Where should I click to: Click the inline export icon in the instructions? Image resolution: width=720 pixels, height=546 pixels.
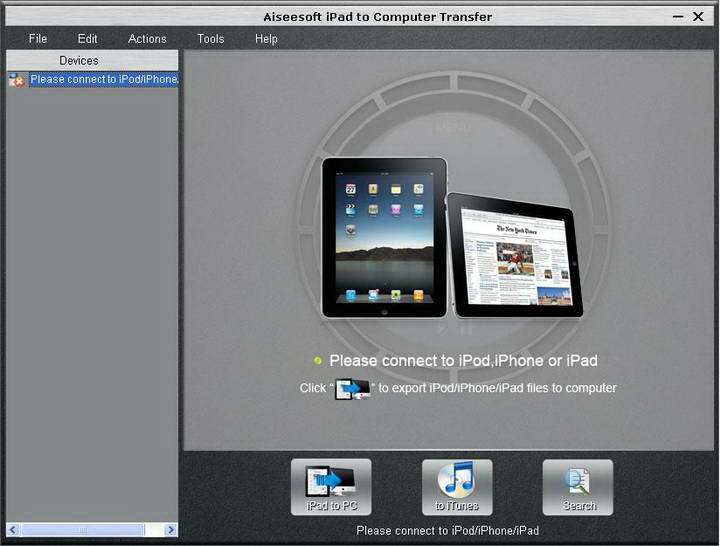coord(352,389)
